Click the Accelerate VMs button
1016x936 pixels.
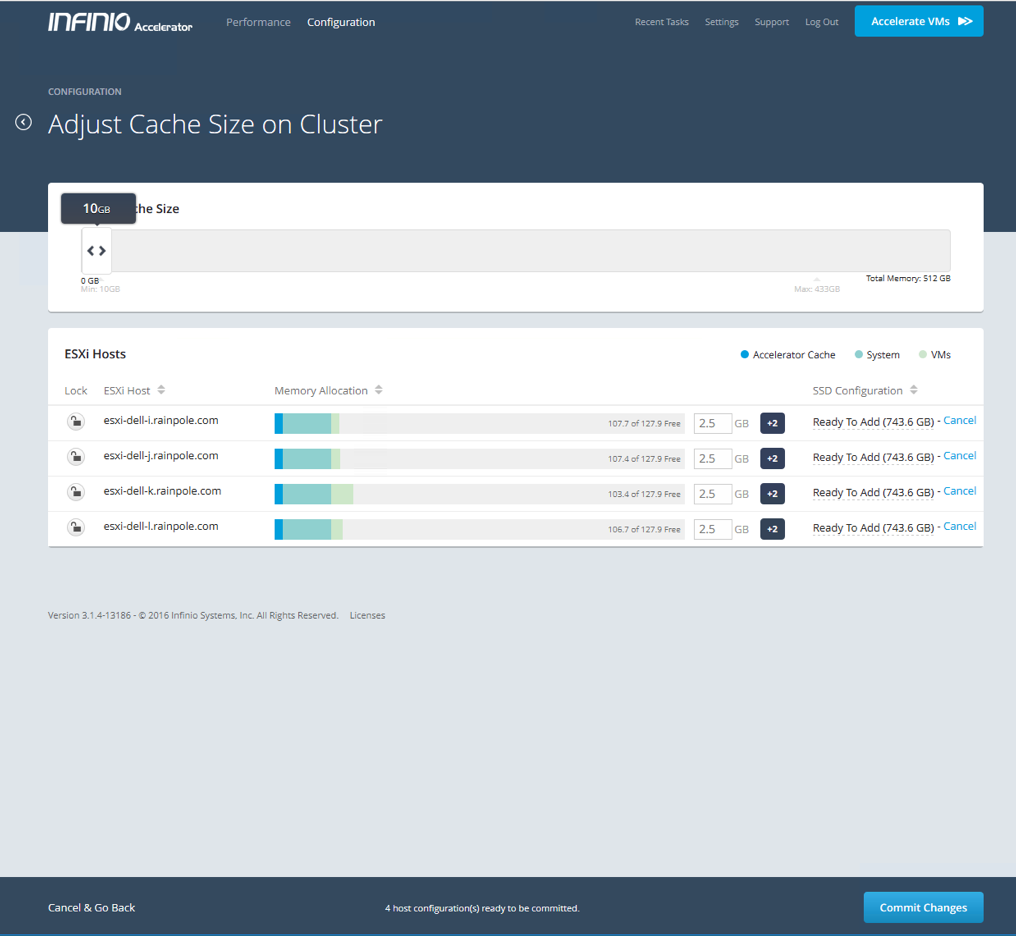pyautogui.click(x=918, y=21)
